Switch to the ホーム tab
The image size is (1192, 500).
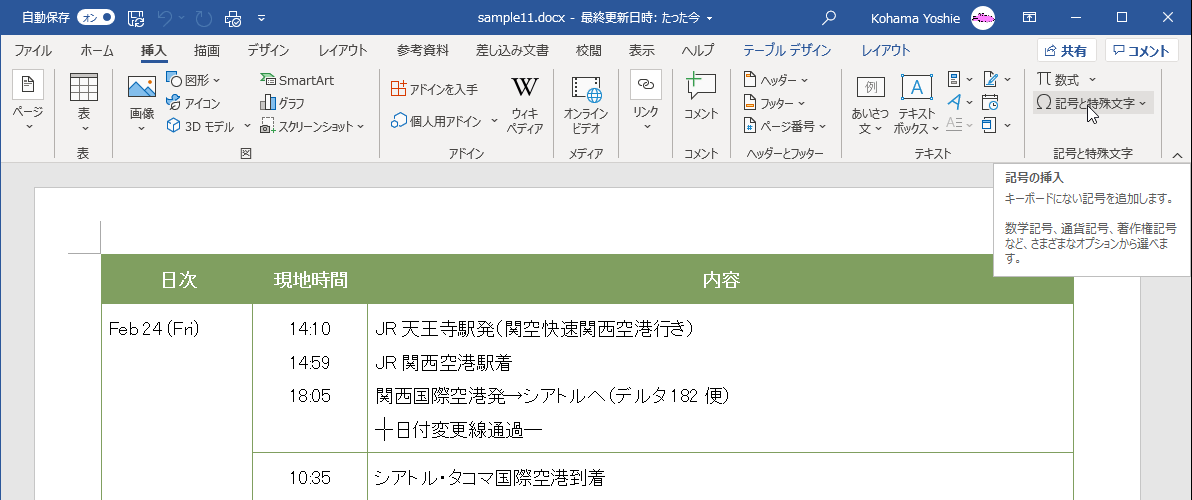97,51
